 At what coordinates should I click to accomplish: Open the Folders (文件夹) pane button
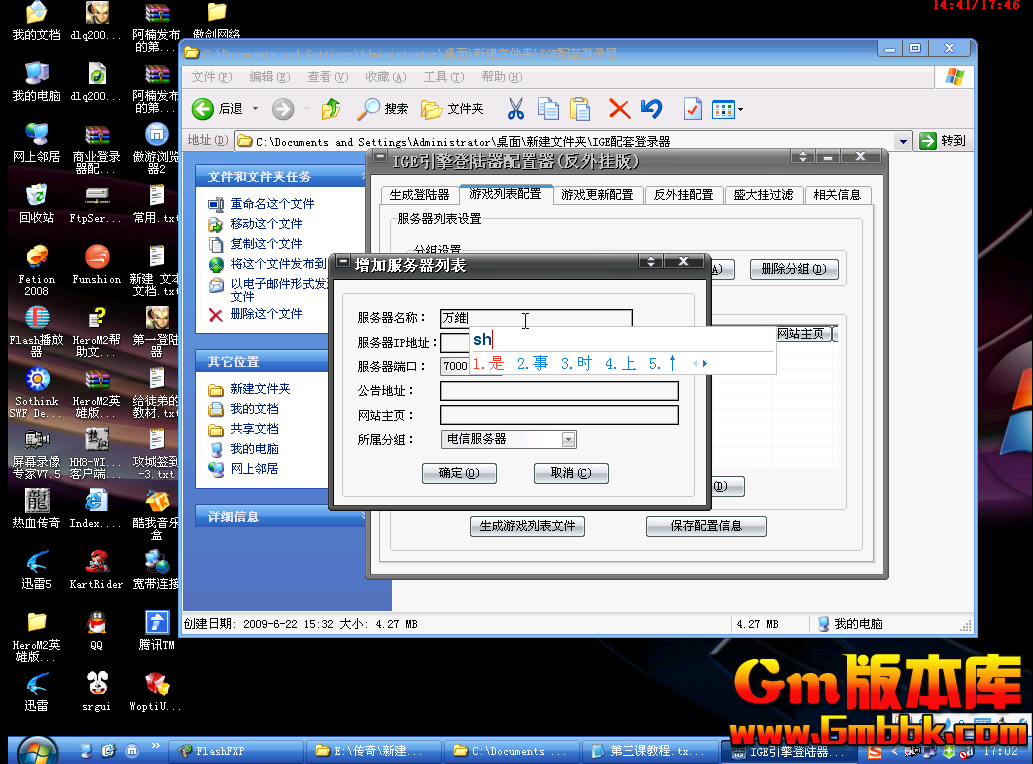453,108
